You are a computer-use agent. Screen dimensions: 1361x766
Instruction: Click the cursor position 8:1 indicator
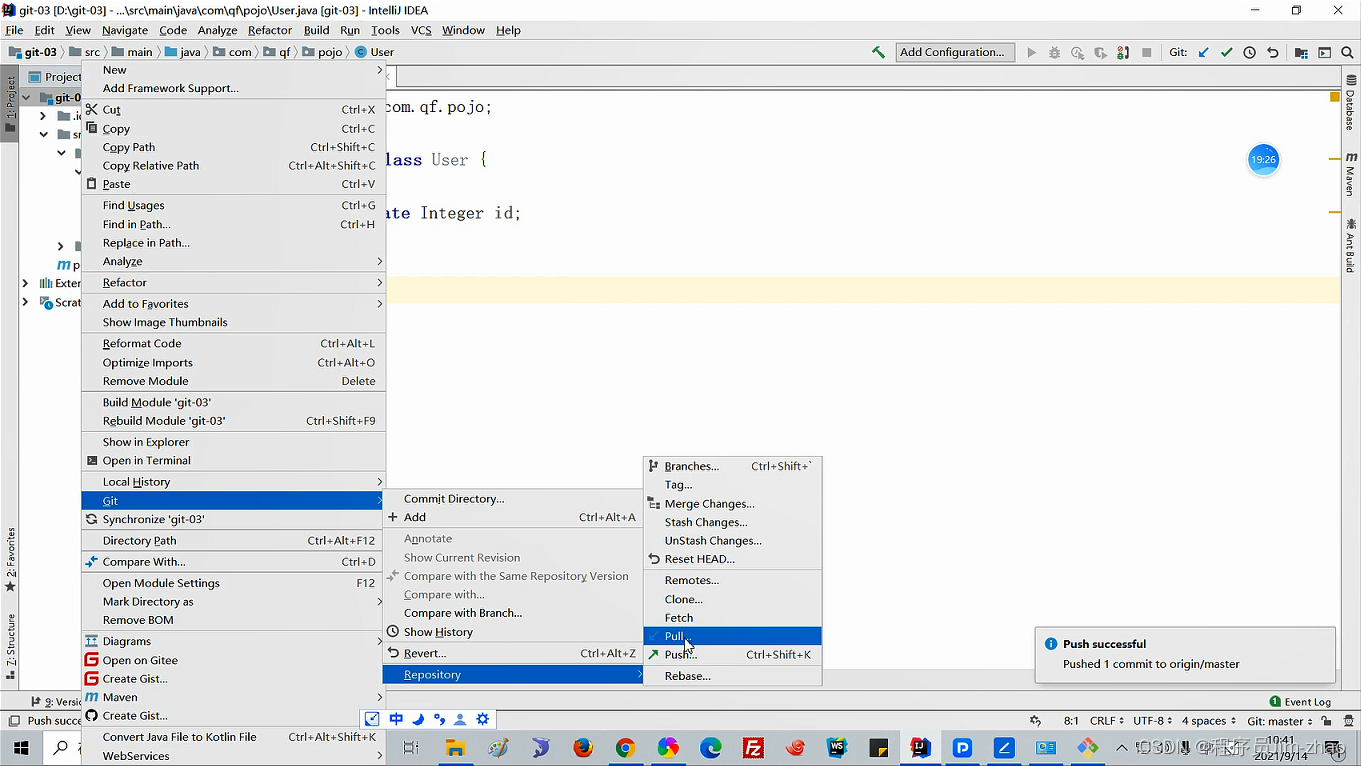pos(1071,721)
